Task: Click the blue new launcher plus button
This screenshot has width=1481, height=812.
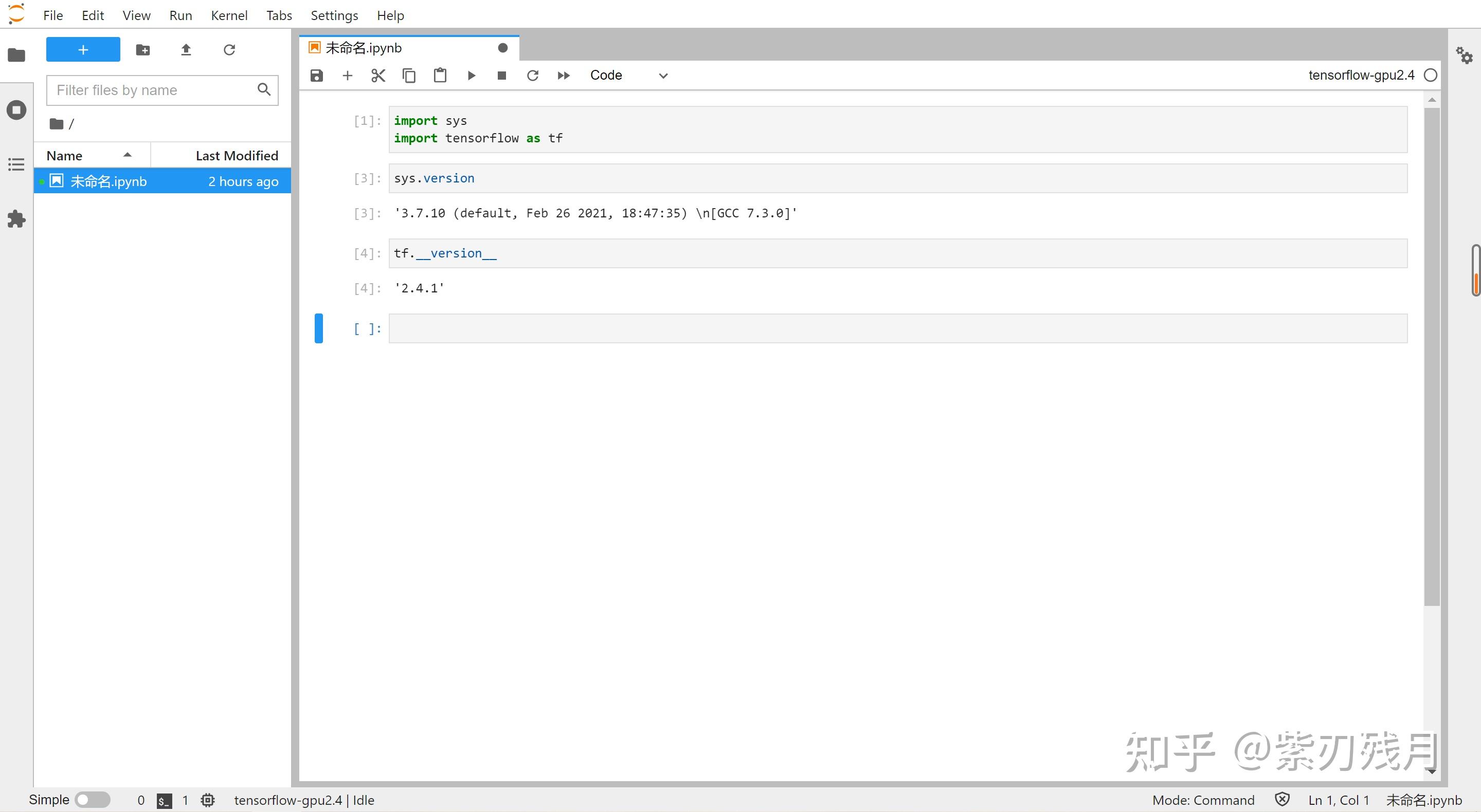Action: pos(83,49)
